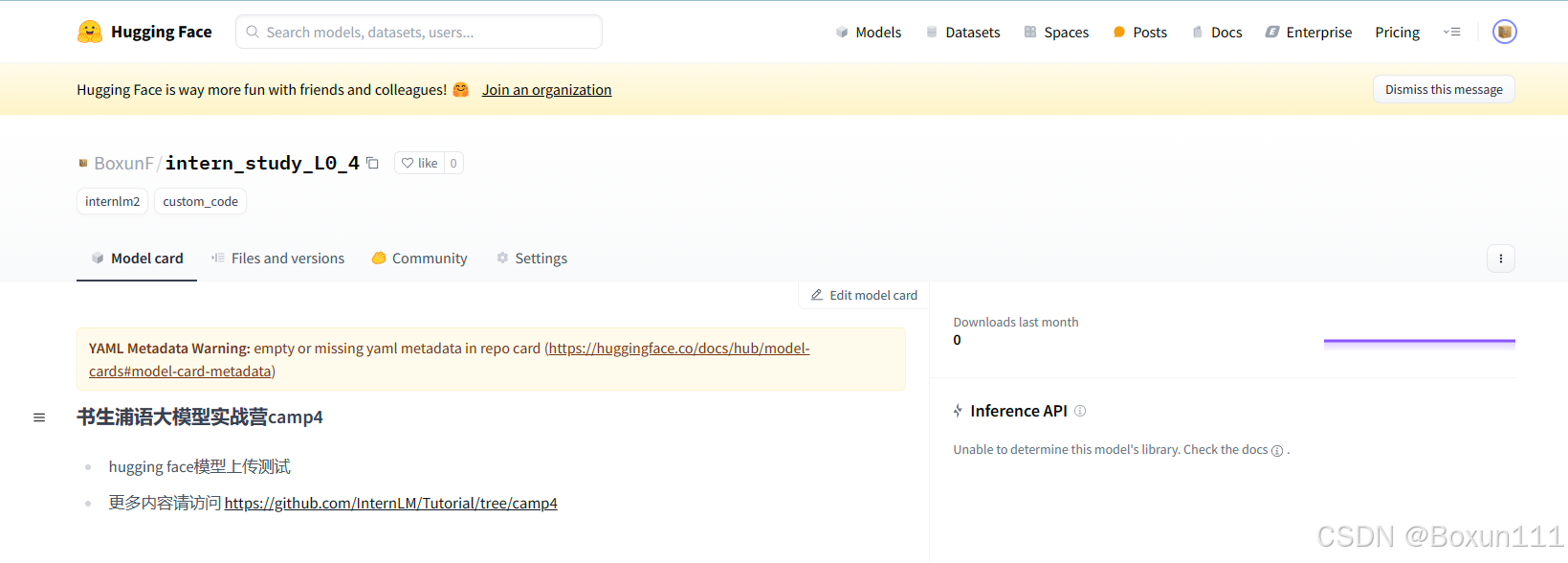Open the InternLM Tutorial camp4 GitHub link
The height and width of the screenshot is (563, 1568).
(x=390, y=503)
